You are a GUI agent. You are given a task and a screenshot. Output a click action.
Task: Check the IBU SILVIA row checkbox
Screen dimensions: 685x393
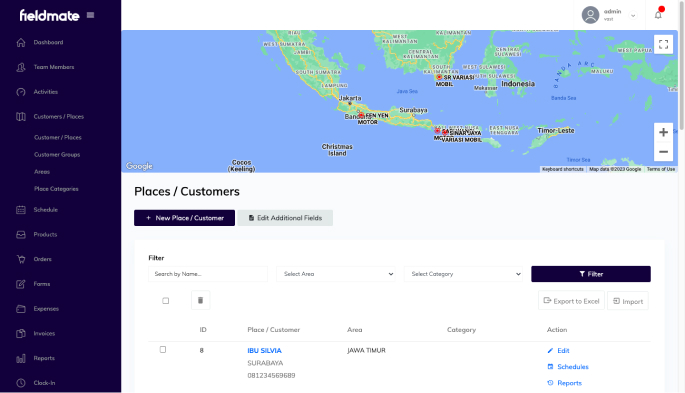(163, 349)
